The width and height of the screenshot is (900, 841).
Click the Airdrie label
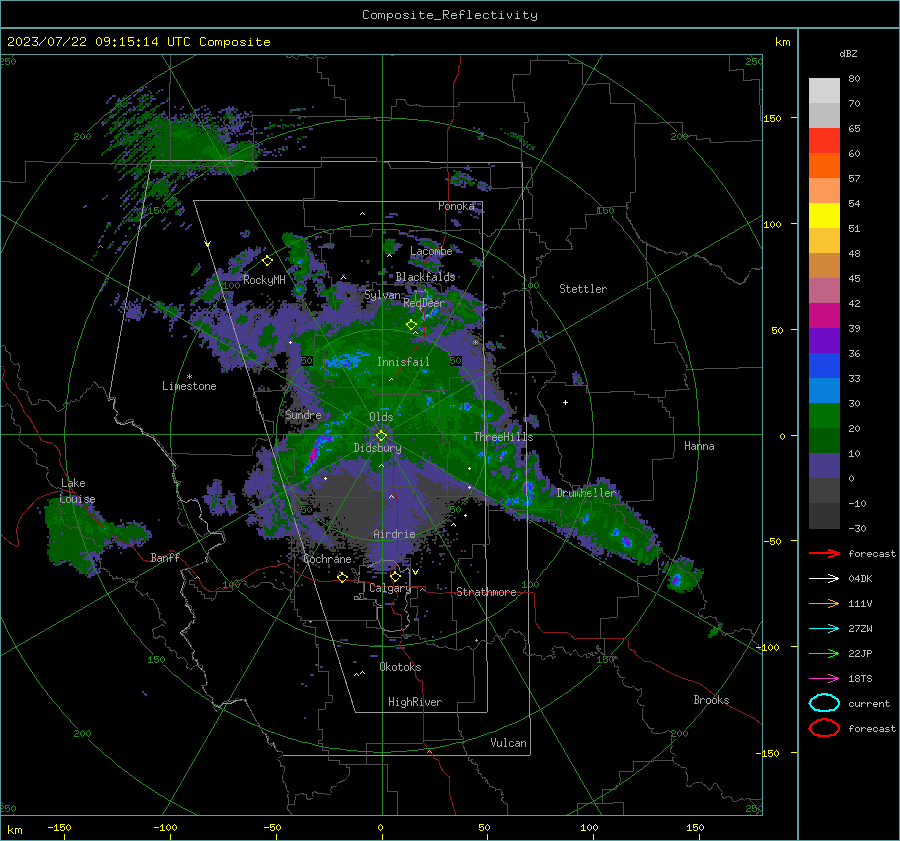pos(394,534)
